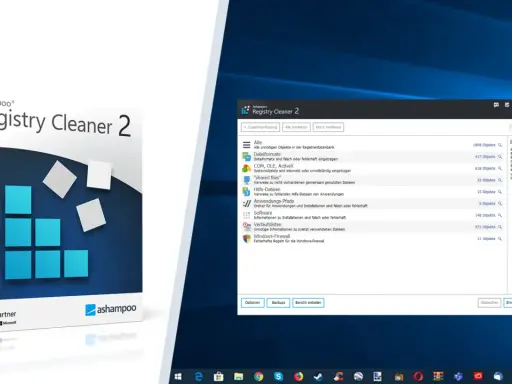Launch Google Chrome from the taskbar

pos(258,377)
